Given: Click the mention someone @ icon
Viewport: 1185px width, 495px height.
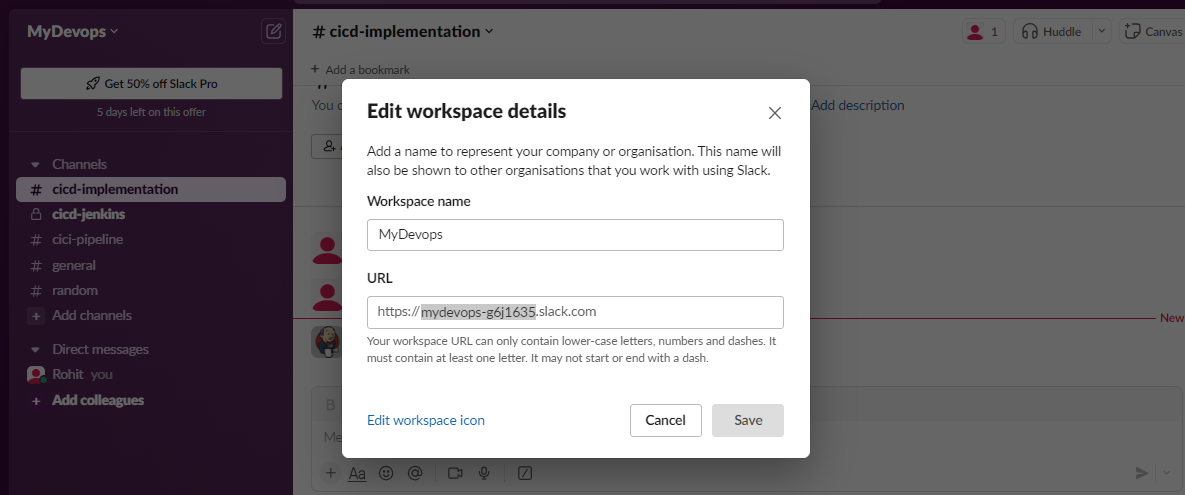Looking at the screenshot, I should 415,473.
